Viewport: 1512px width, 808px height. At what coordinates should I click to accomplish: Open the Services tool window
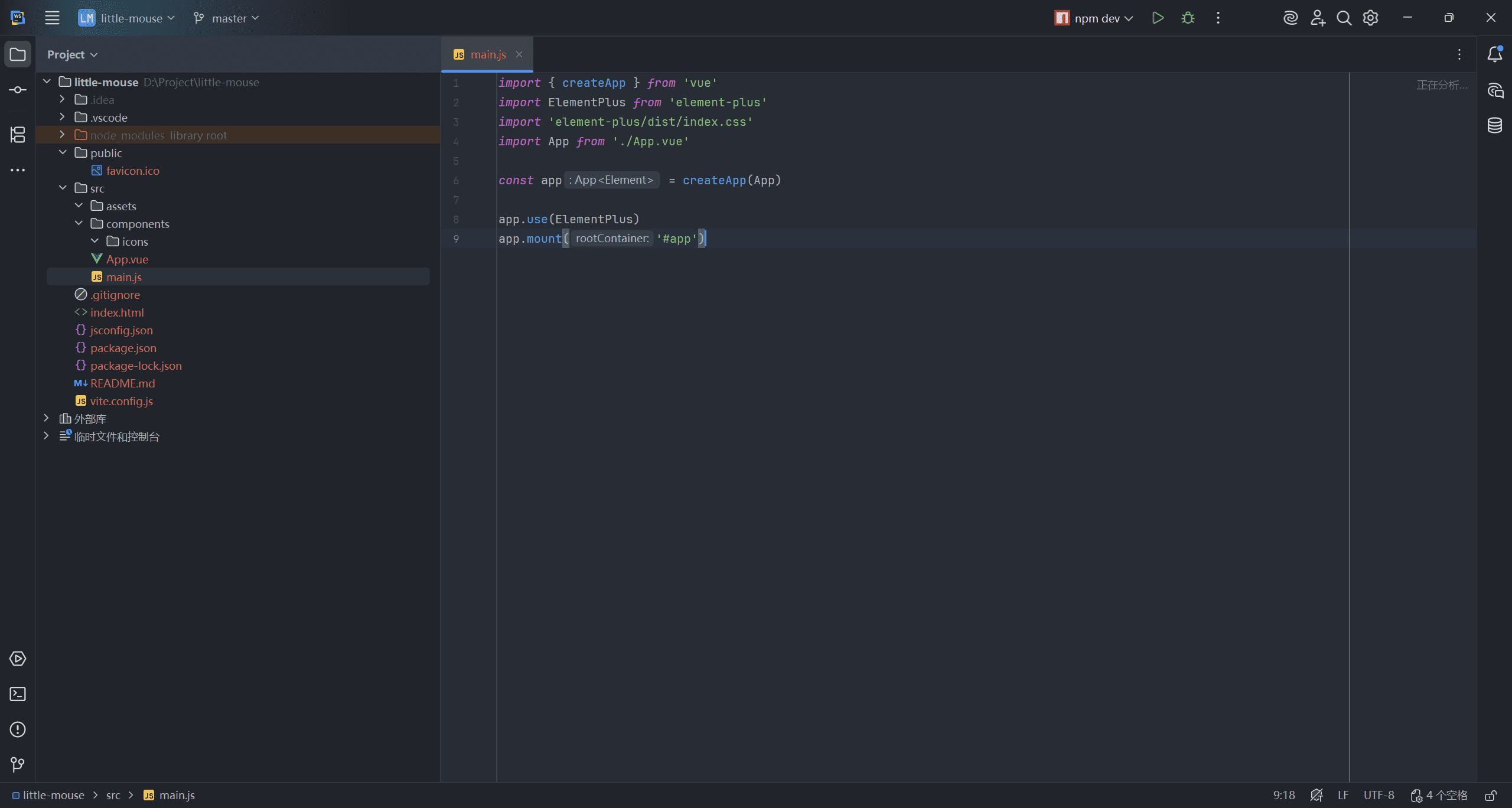click(x=18, y=659)
